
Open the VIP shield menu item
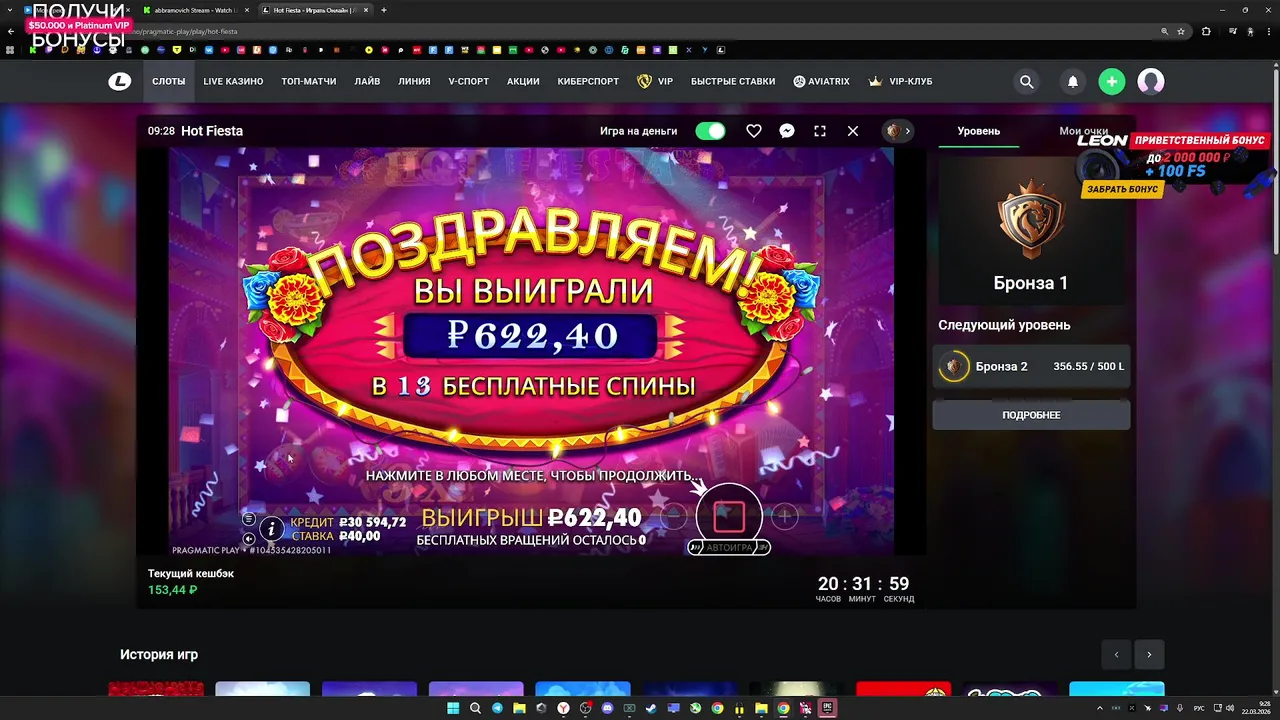(x=655, y=82)
